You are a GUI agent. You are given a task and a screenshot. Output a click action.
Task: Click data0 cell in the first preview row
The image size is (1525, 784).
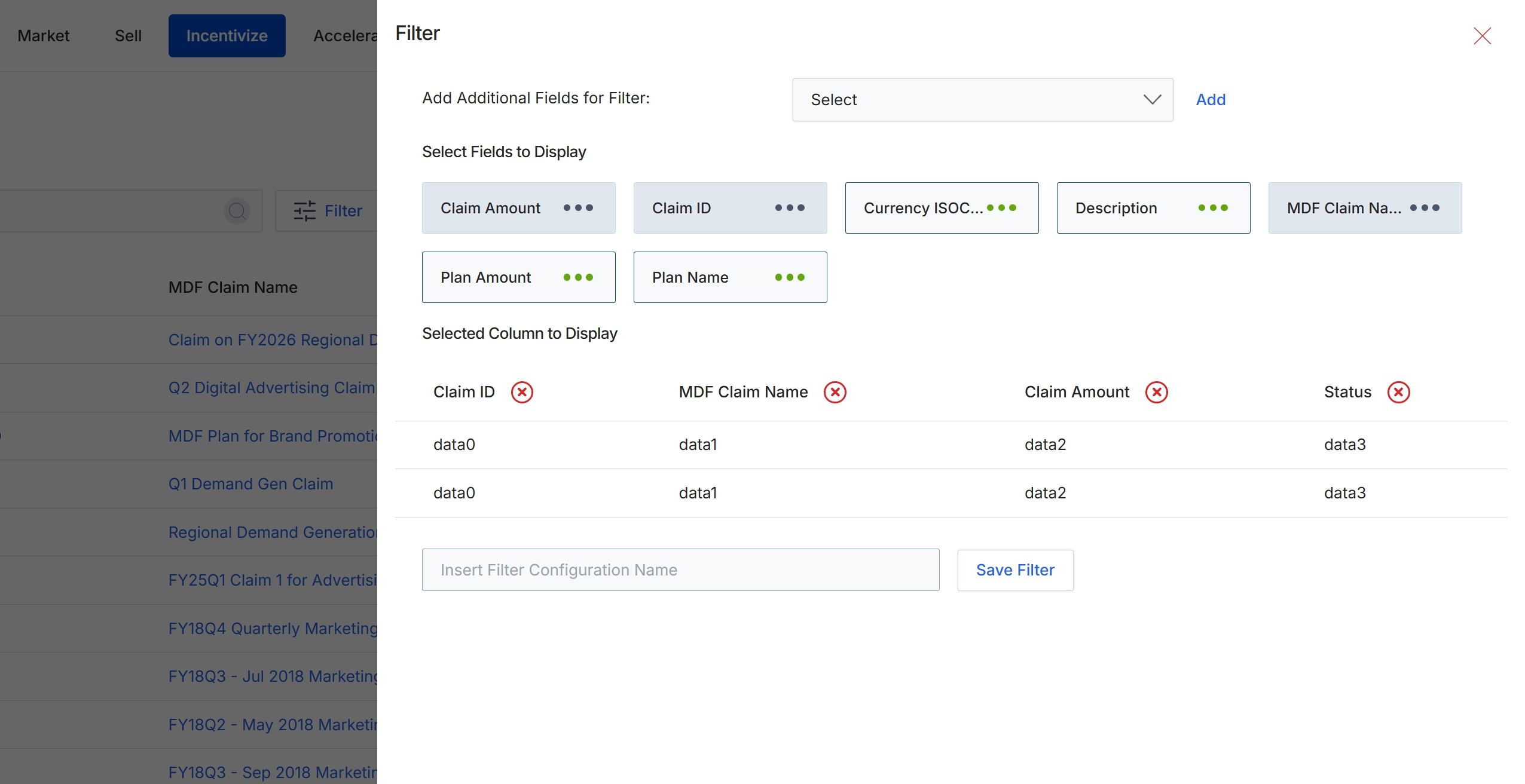point(454,445)
